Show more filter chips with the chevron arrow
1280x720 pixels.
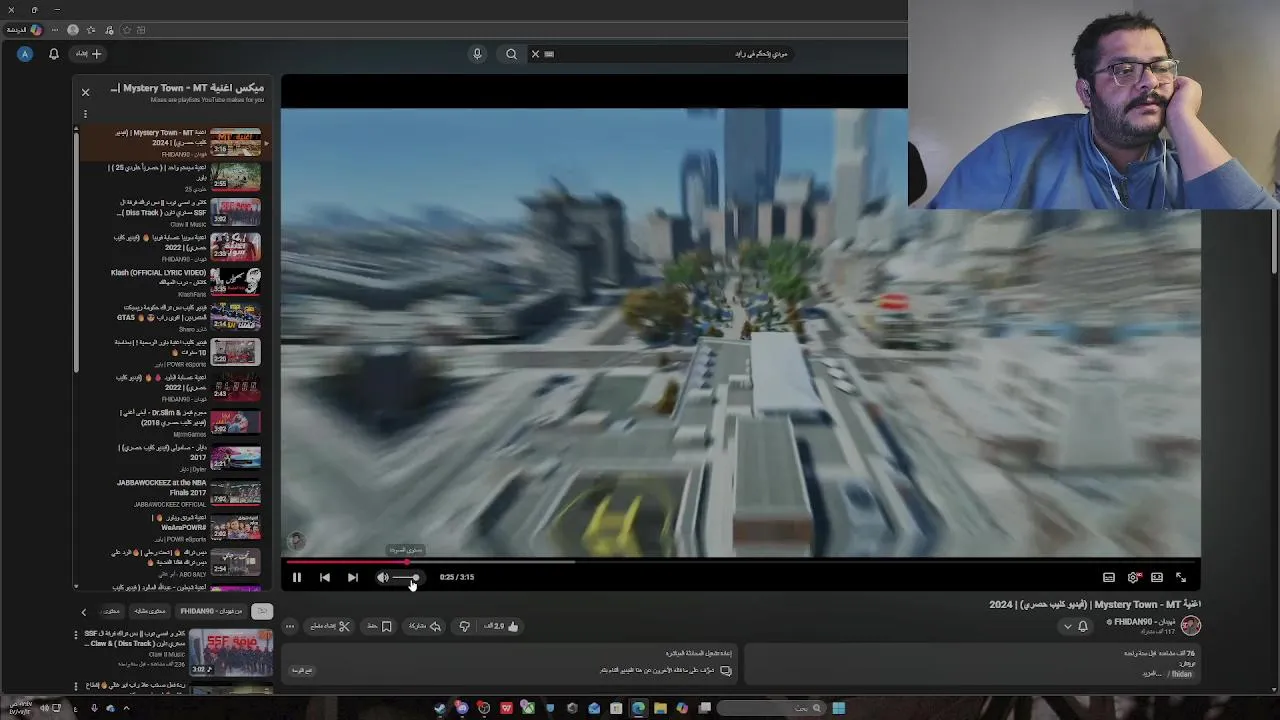click(x=84, y=611)
